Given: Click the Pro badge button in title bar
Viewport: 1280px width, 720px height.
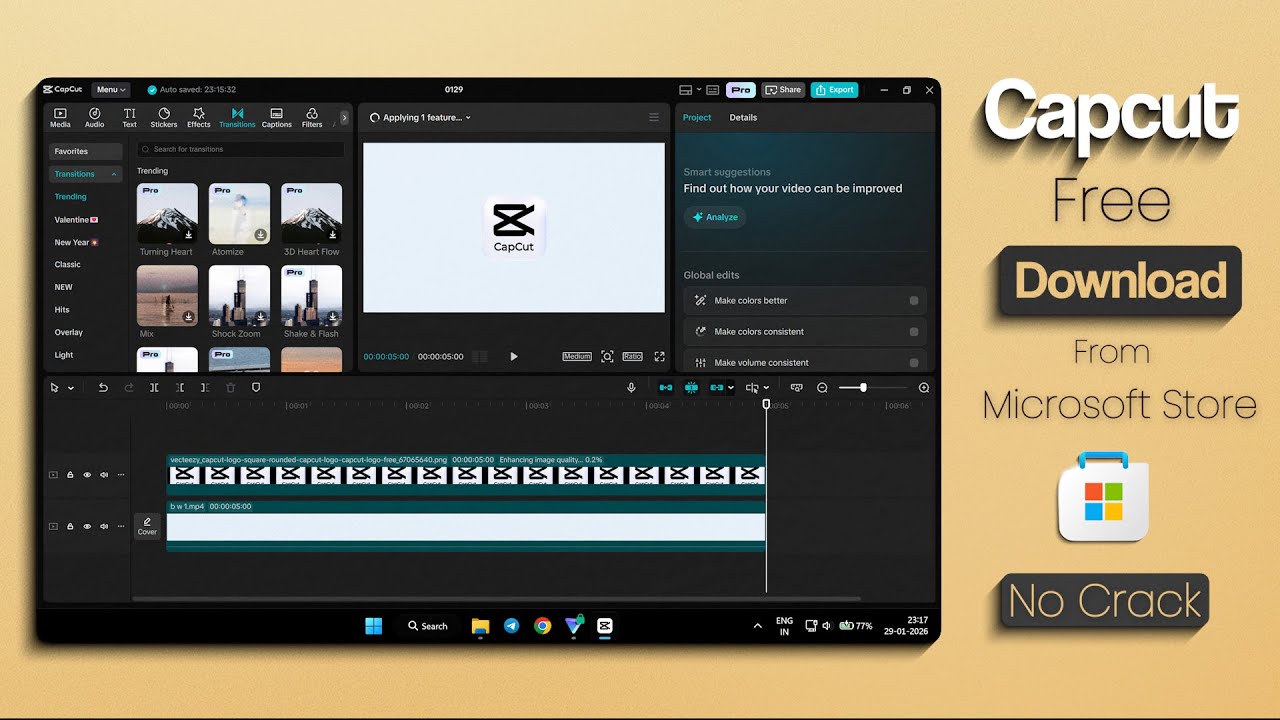Looking at the screenshot, I should coord(741,90).
